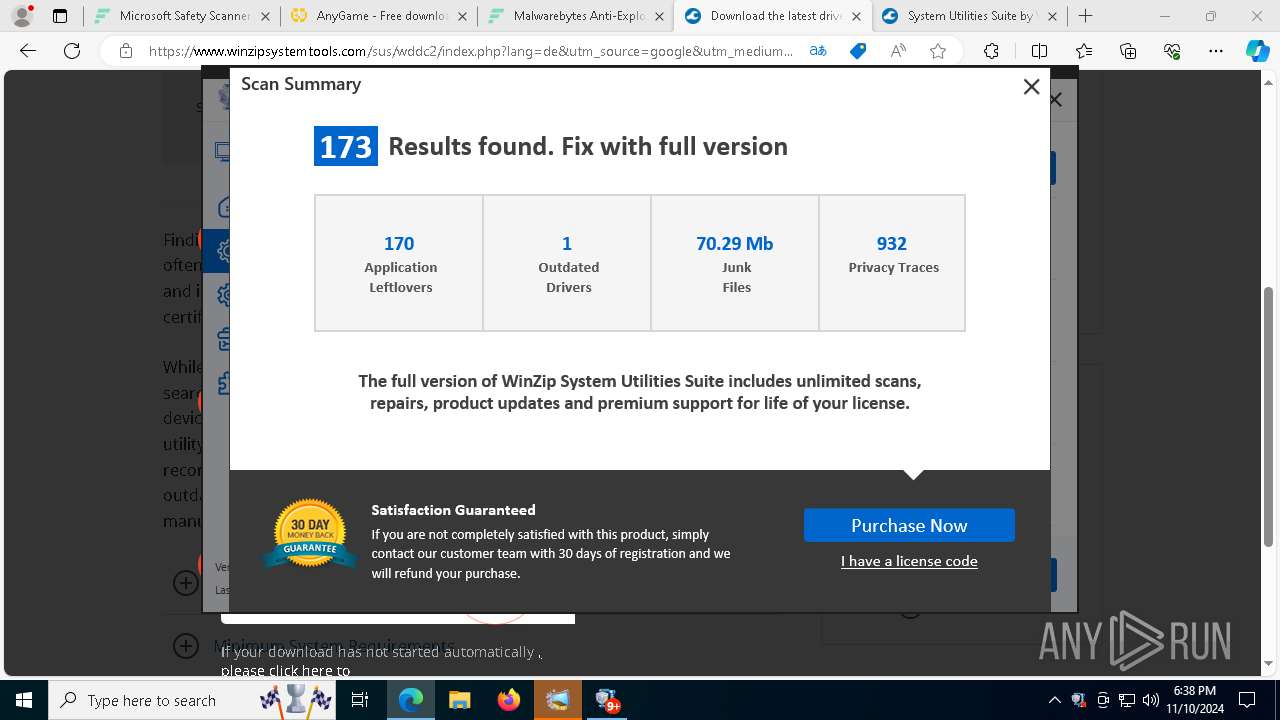Open volume control in system tray

click(1150, 700)
